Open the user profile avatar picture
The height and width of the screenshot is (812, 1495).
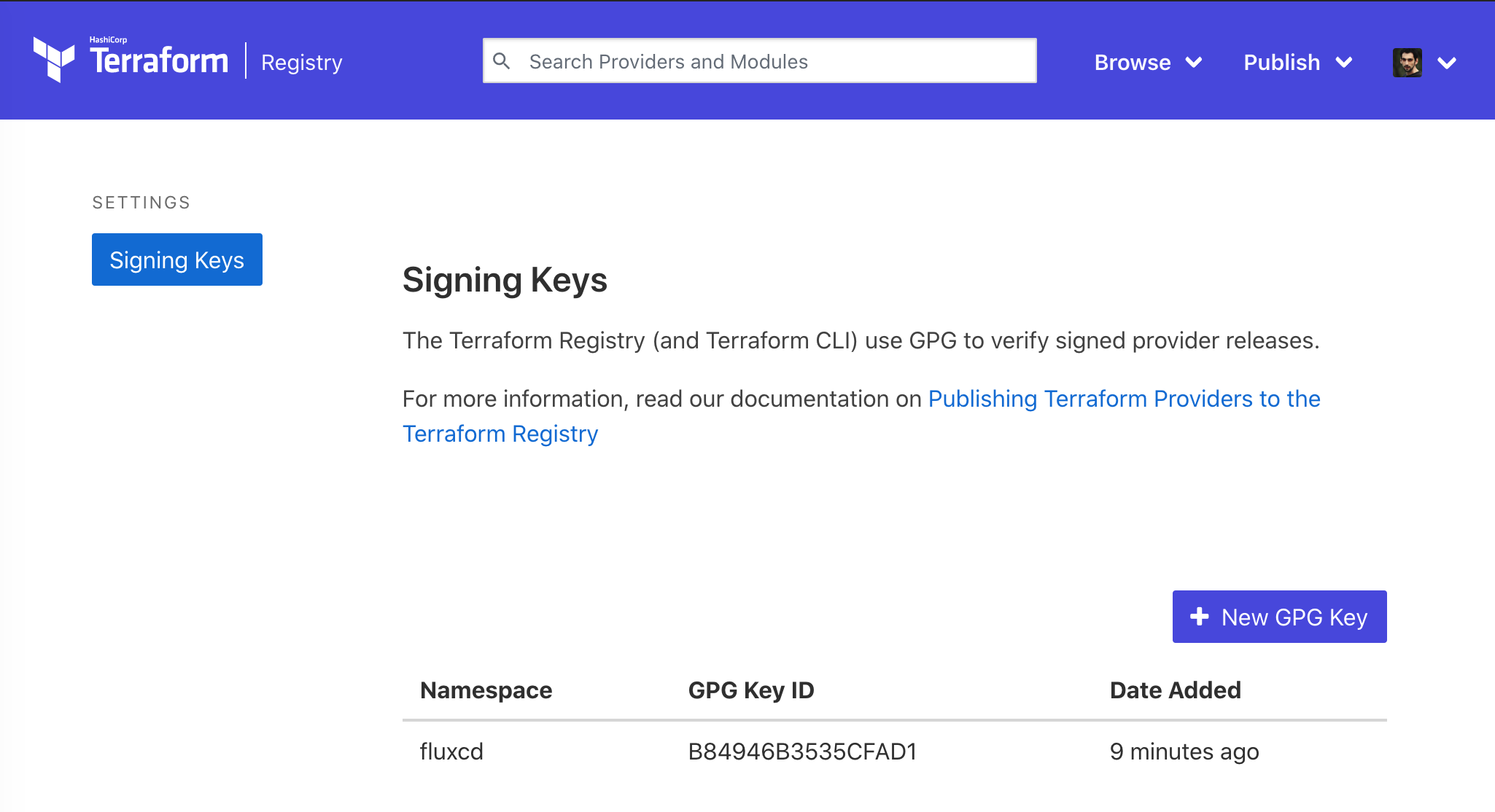pyautogui.click(x=1407, y=62)
